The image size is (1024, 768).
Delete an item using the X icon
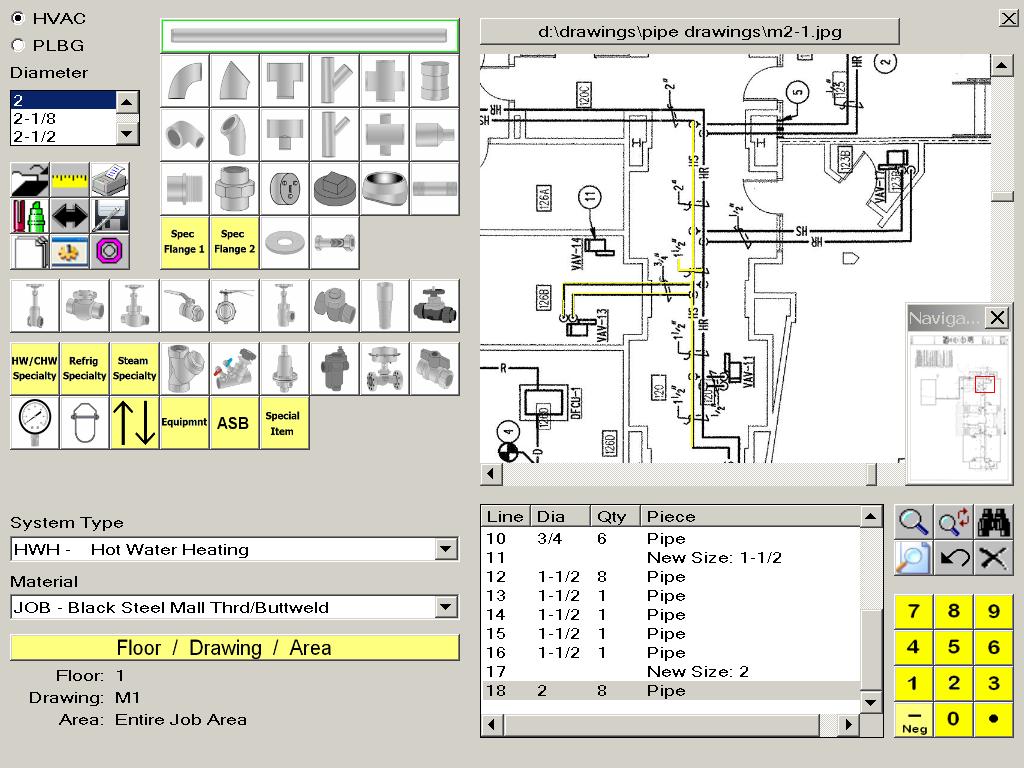[x=993, y=557]
